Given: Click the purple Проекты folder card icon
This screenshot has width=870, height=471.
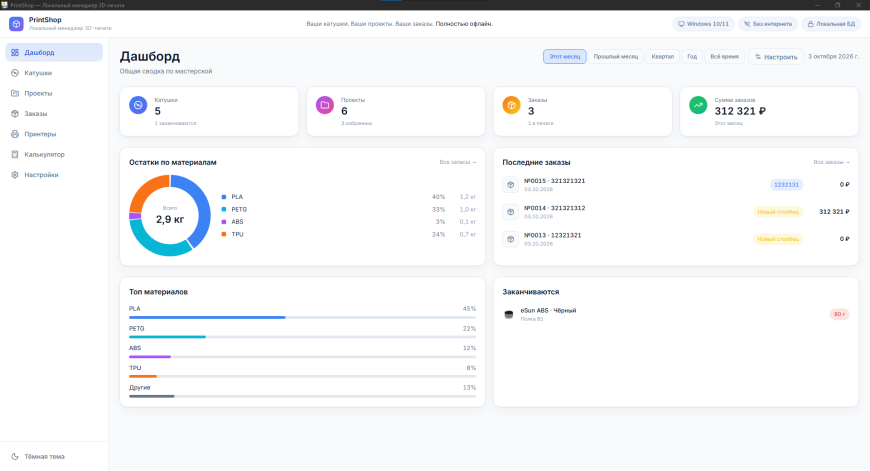Looking at the screenshot, I should (325, 105).
